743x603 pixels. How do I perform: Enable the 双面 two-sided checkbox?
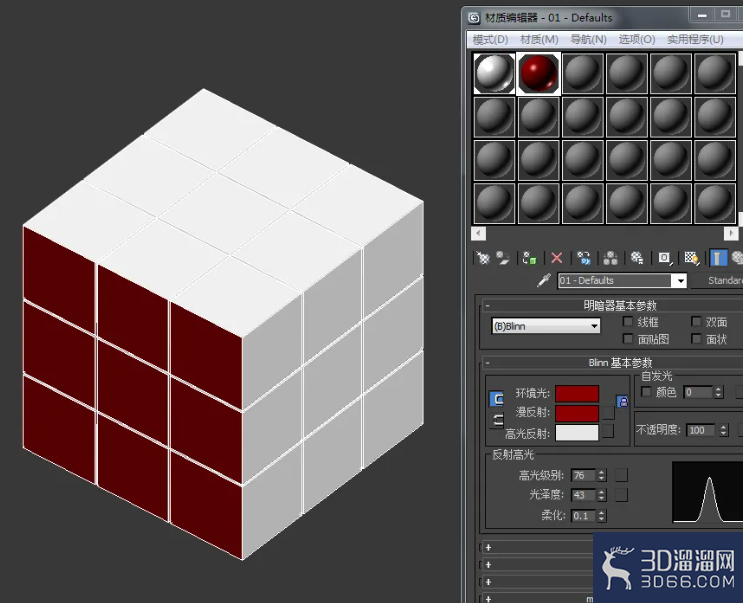[696, 322]
